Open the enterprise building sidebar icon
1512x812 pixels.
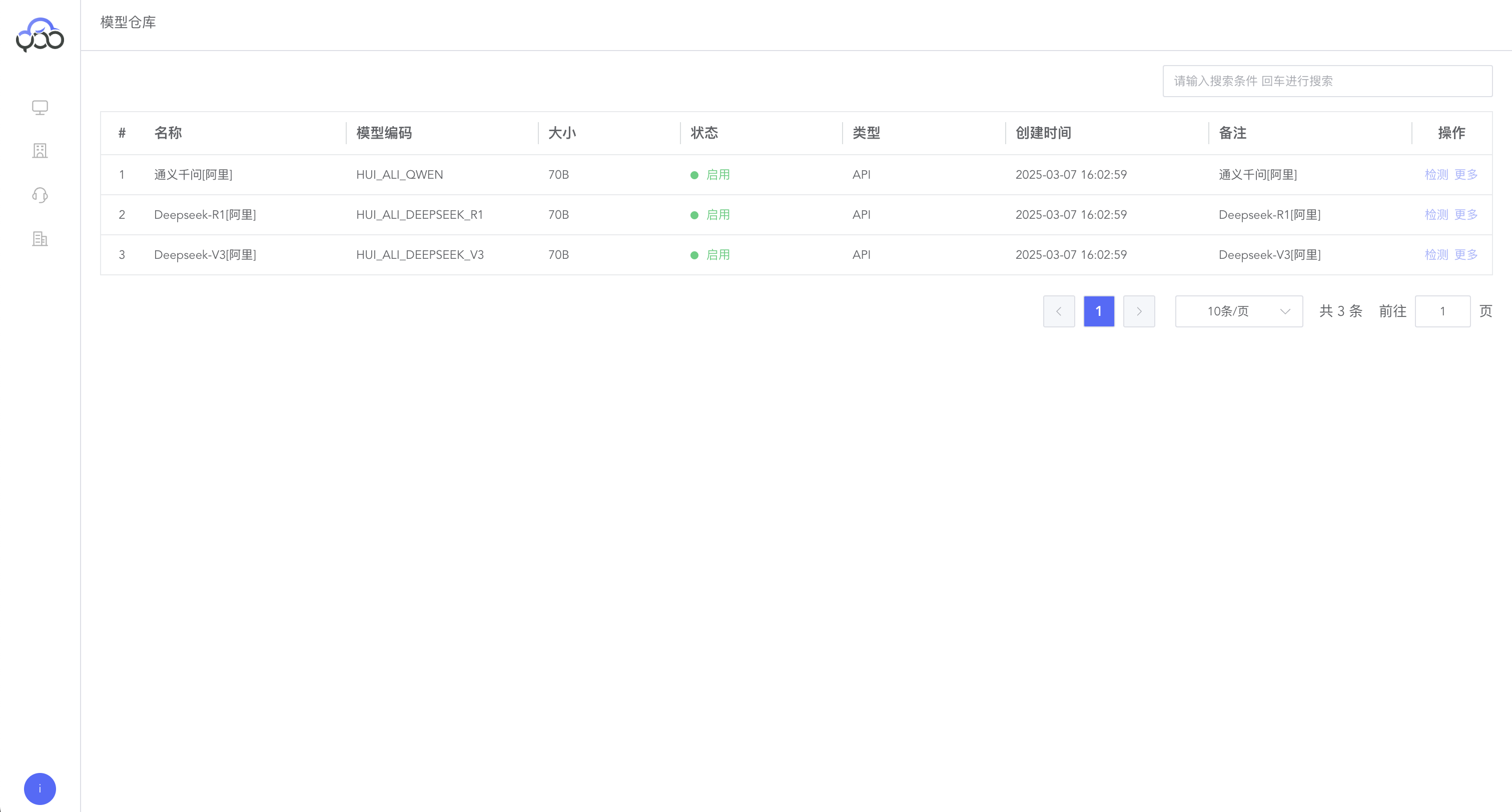(40, 239)
